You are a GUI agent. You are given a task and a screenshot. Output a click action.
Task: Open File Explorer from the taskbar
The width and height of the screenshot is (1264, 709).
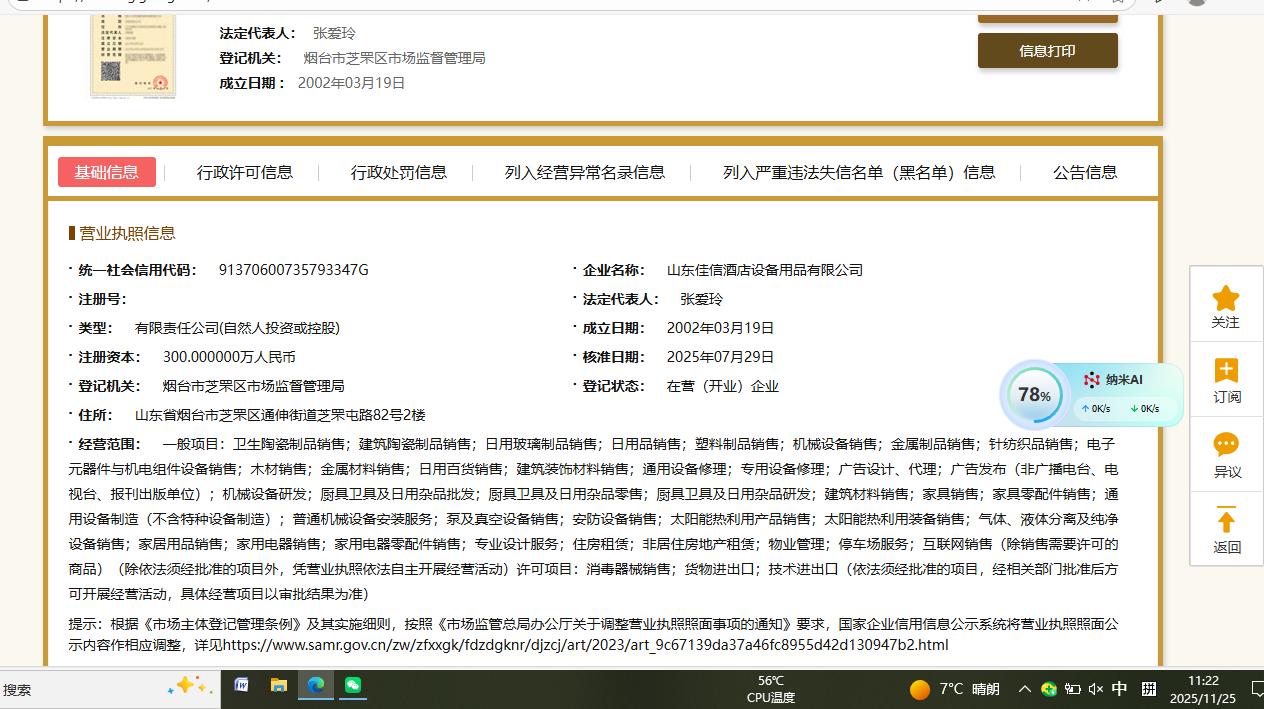click(279, 686)
